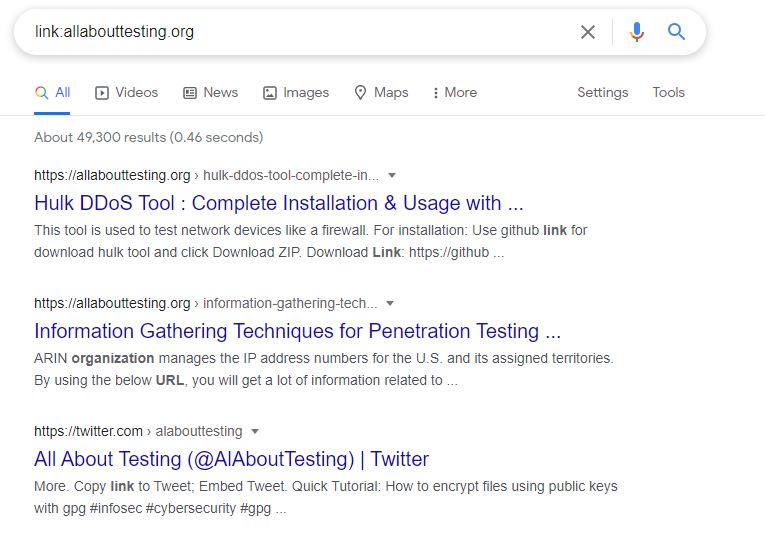The height and width of the screenshot is (546, 765).
Task: Expand the dropdown arrow next to hulk-ddos-tool URL
Action: click(x=391, y=175)
